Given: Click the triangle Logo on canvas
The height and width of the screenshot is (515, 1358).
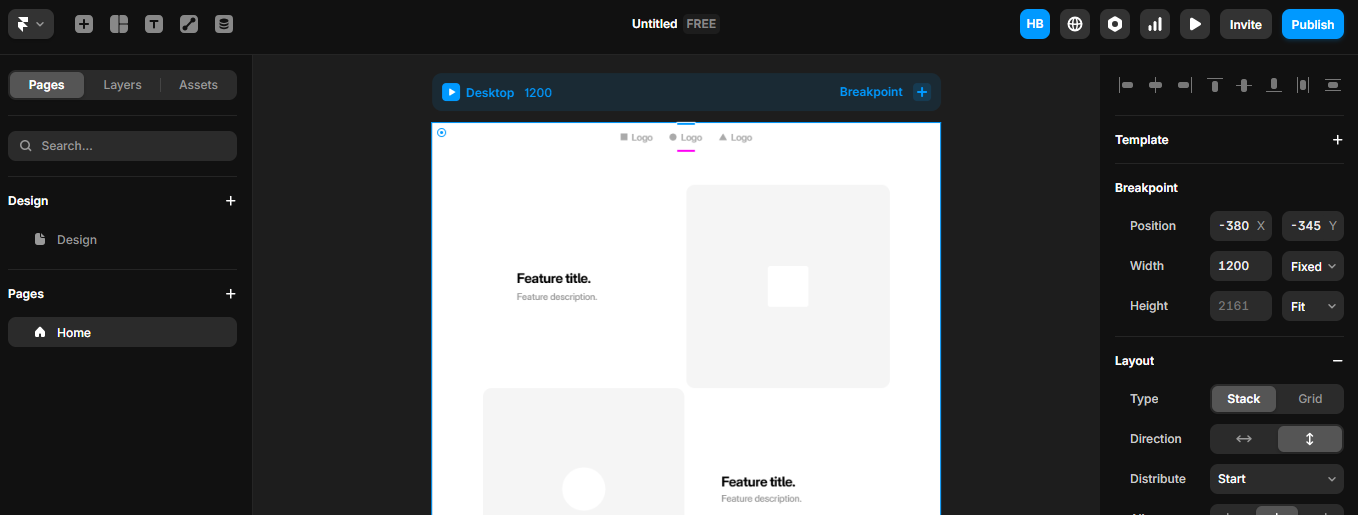Looking at the screenshot, I should click(x=736, y=138).
